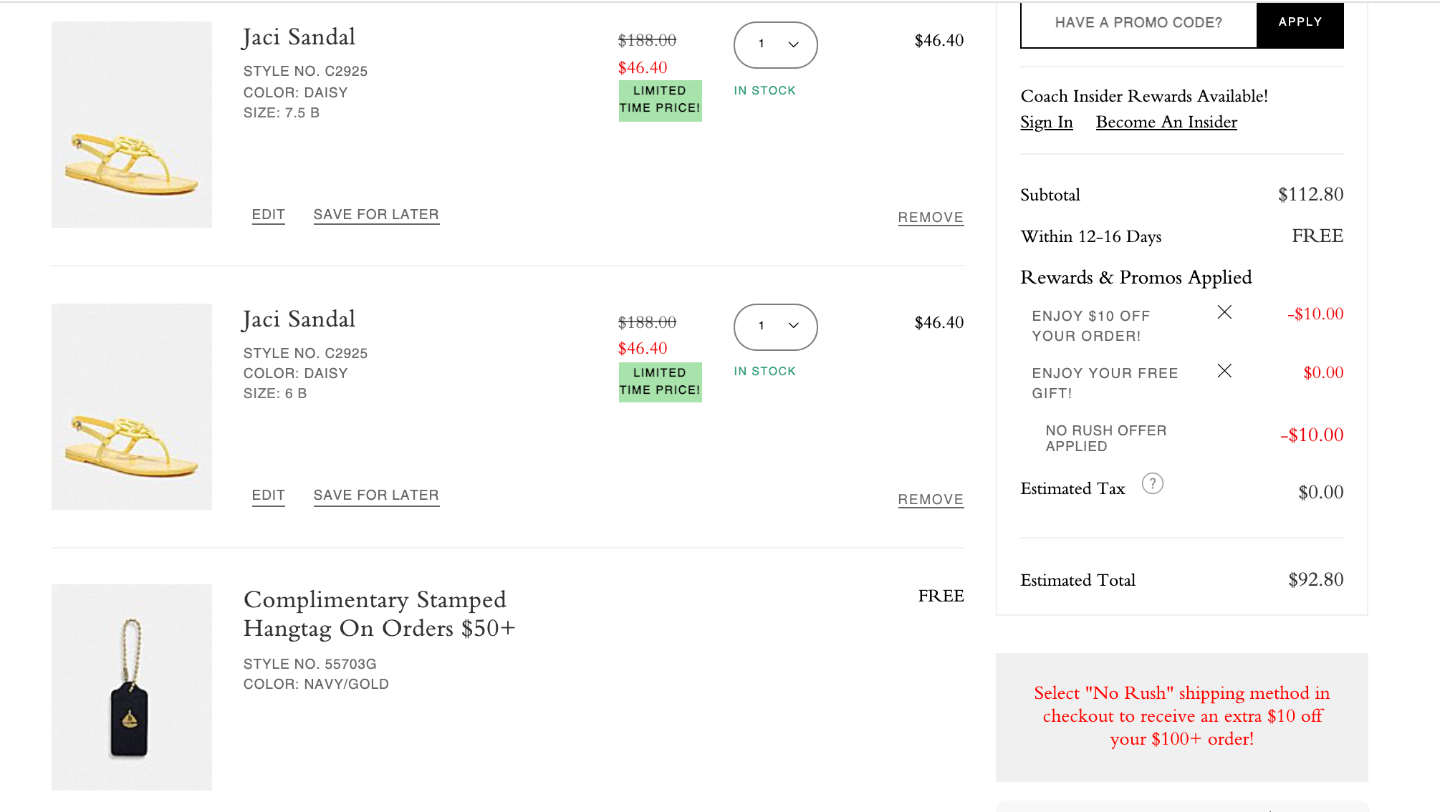Open the size 6 B sandal thumbnail
Screen dimensions: 1440x812
[x=132, y=407]
